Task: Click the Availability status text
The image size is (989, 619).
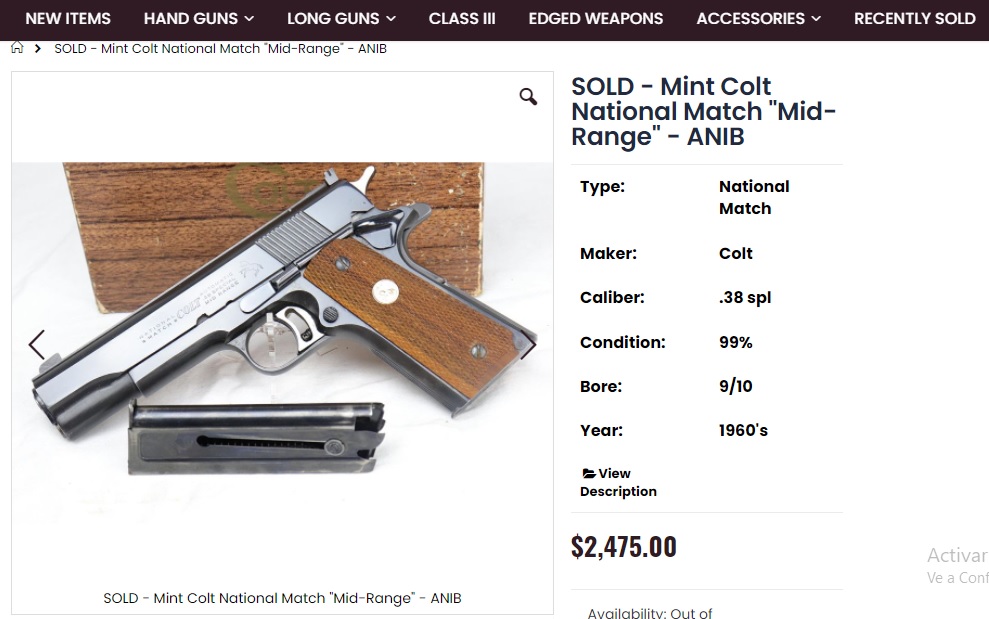Action: (x=650, y=612)
